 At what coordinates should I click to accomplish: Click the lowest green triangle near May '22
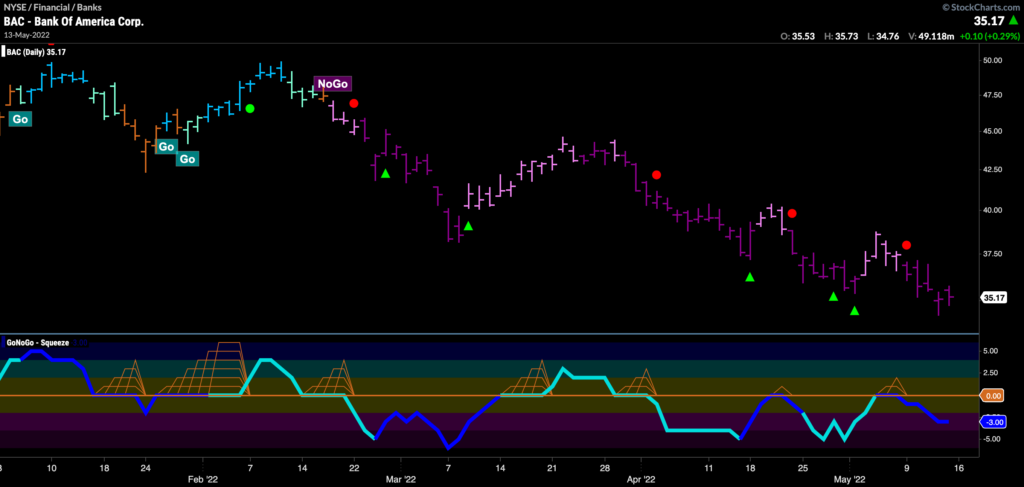(x=854, y=311)
